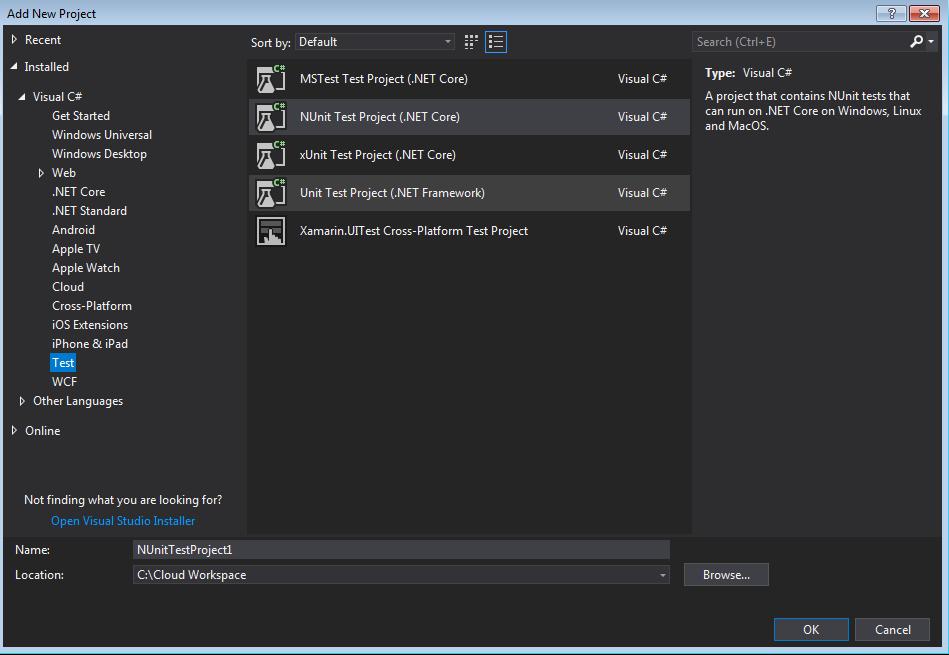Click the search magnifier icon
The width and height of the screenshot is (949, 655).
click(918, 42)
